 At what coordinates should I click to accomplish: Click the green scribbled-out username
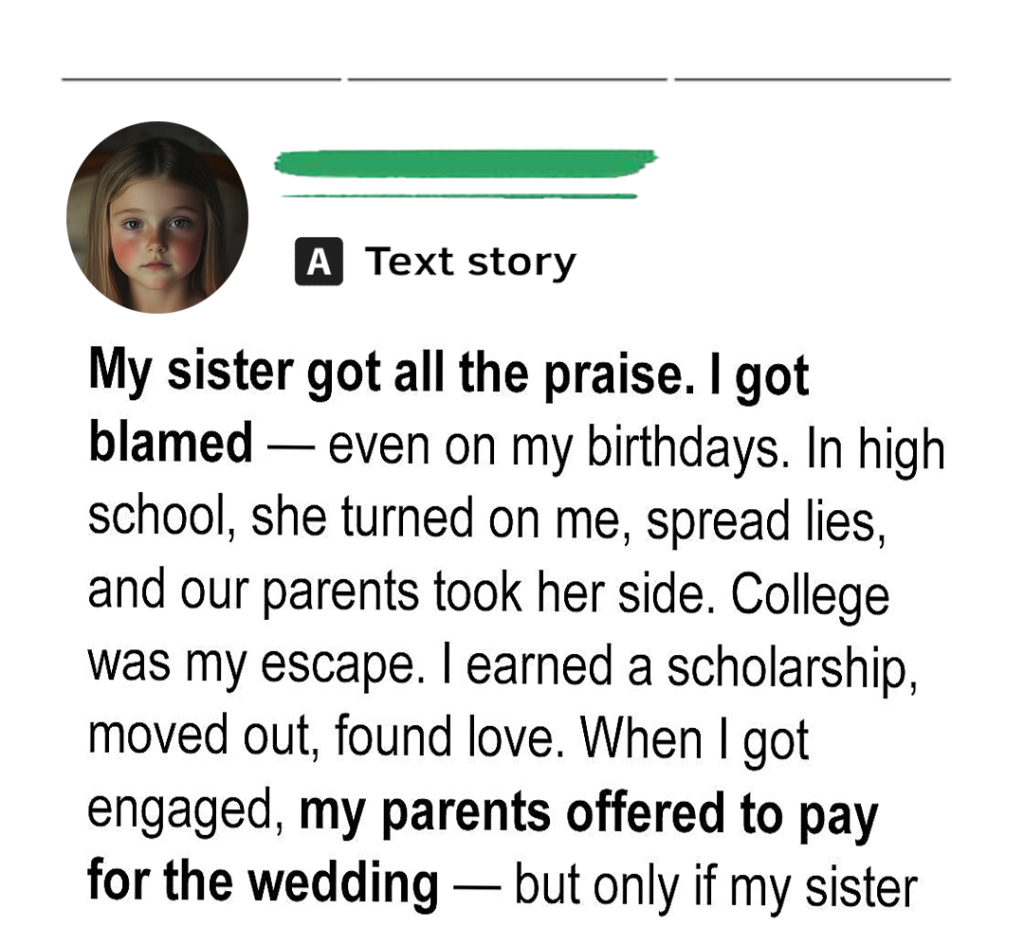pyautogui.click(x=465, y=162)
